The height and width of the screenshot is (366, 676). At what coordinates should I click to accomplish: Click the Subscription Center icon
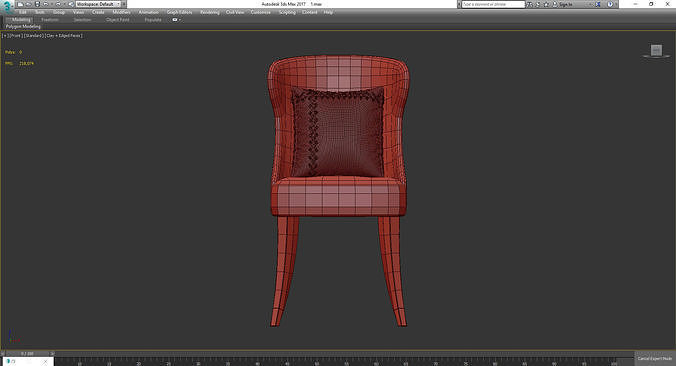click(x=538, y=4)
